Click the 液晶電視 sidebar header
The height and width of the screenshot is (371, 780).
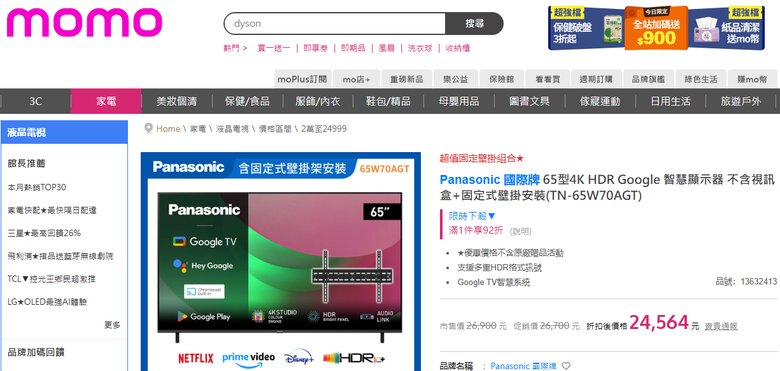64,132
